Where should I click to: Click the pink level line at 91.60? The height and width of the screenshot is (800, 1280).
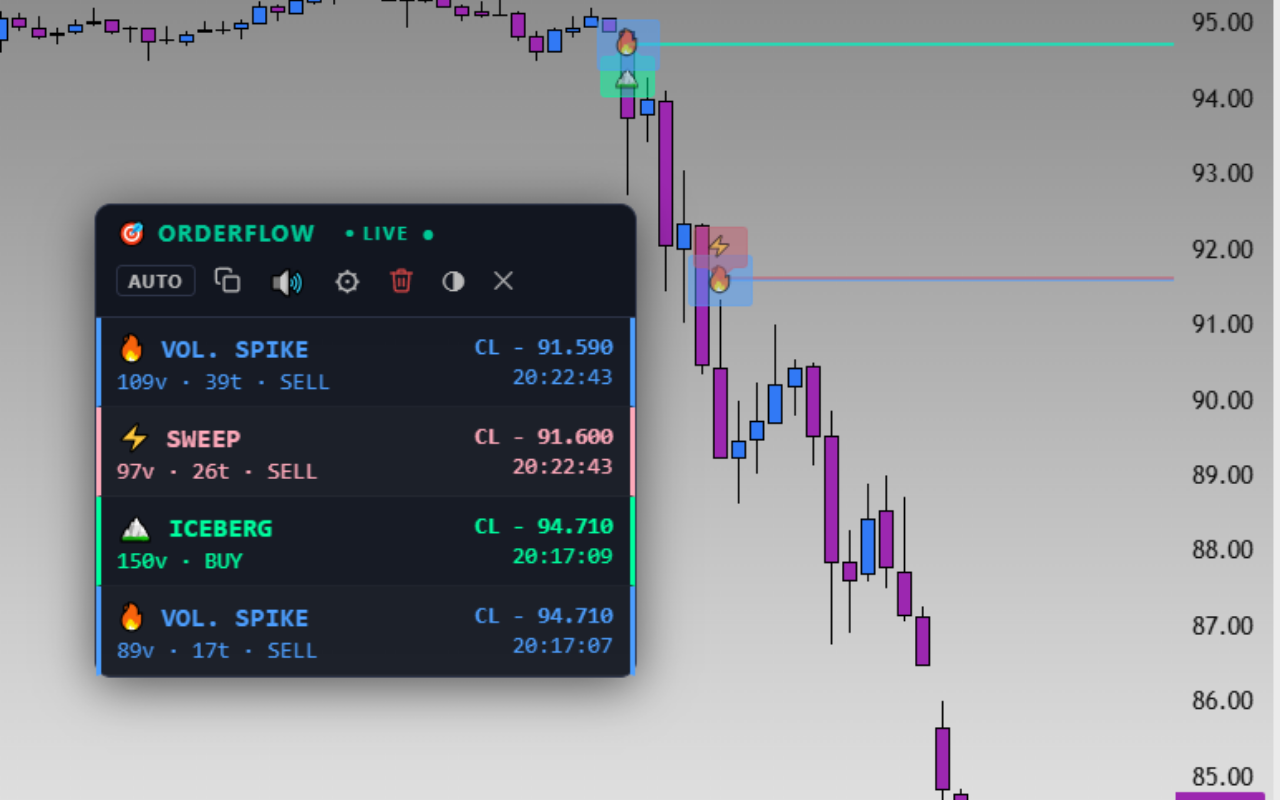963,278
